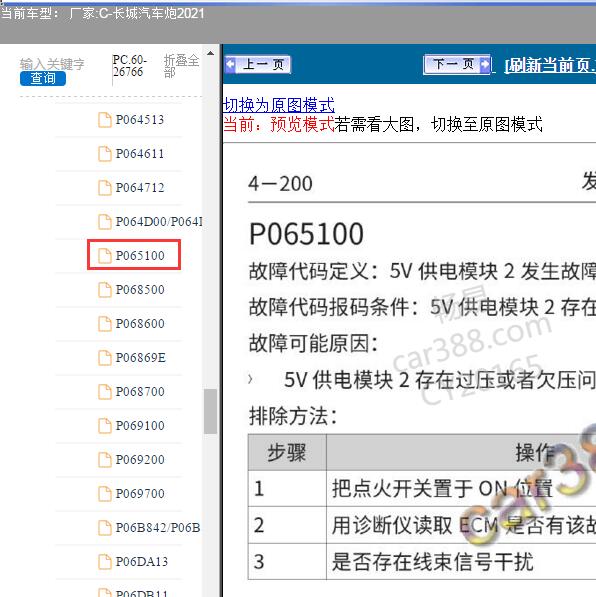
Task: Click the right arrow icon on 下一页
Action: click(x=485, y=64)
